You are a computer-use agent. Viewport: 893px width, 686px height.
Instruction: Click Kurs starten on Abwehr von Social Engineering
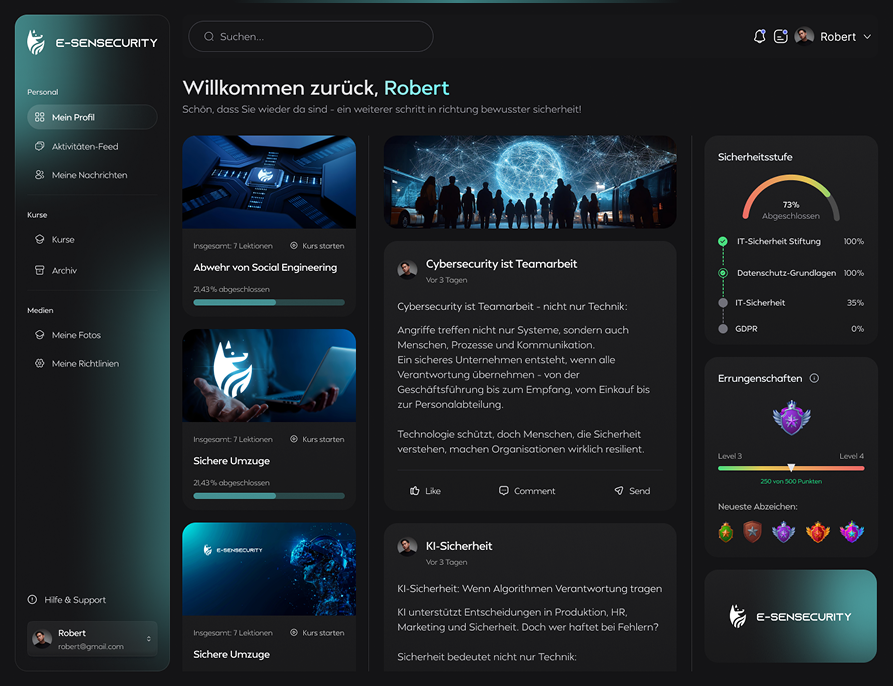click(323, 245)
